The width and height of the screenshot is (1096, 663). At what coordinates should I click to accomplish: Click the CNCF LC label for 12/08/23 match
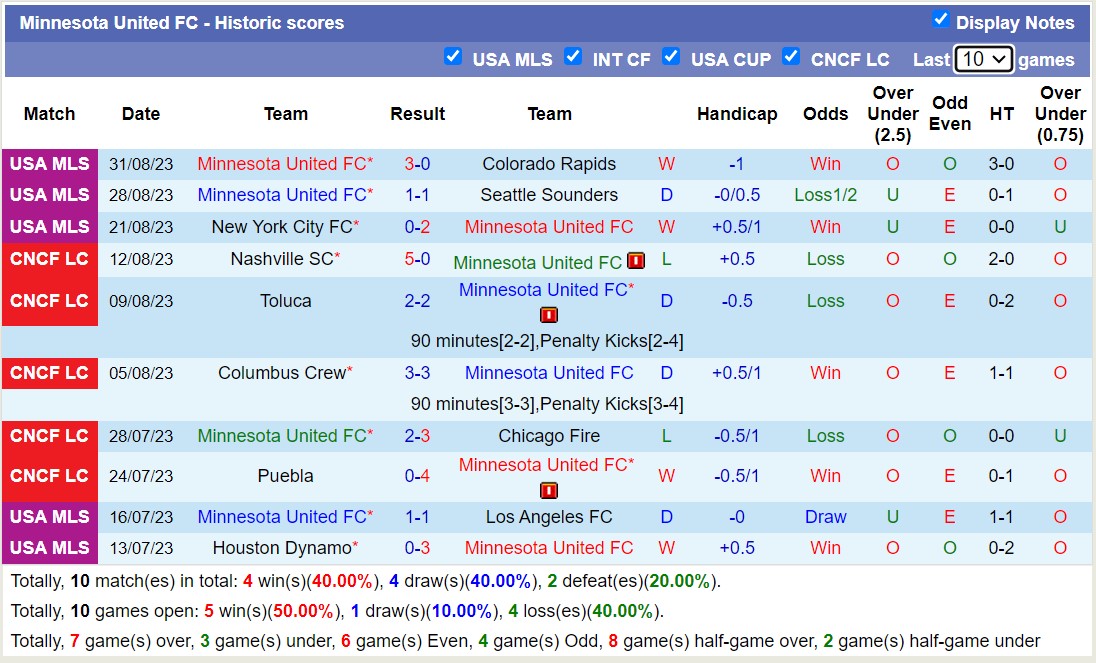click(x=49, y=259)
